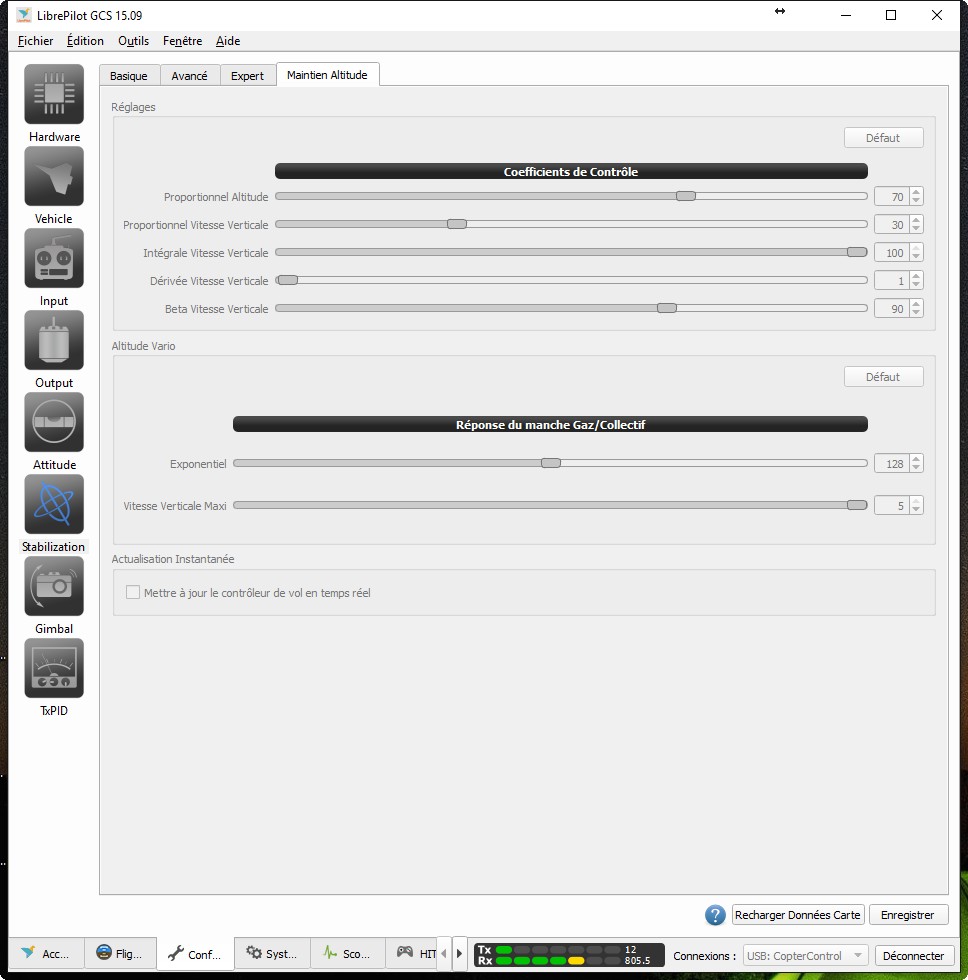
Task: Click the Exponentiel value field 128
Action: (892, 464)
